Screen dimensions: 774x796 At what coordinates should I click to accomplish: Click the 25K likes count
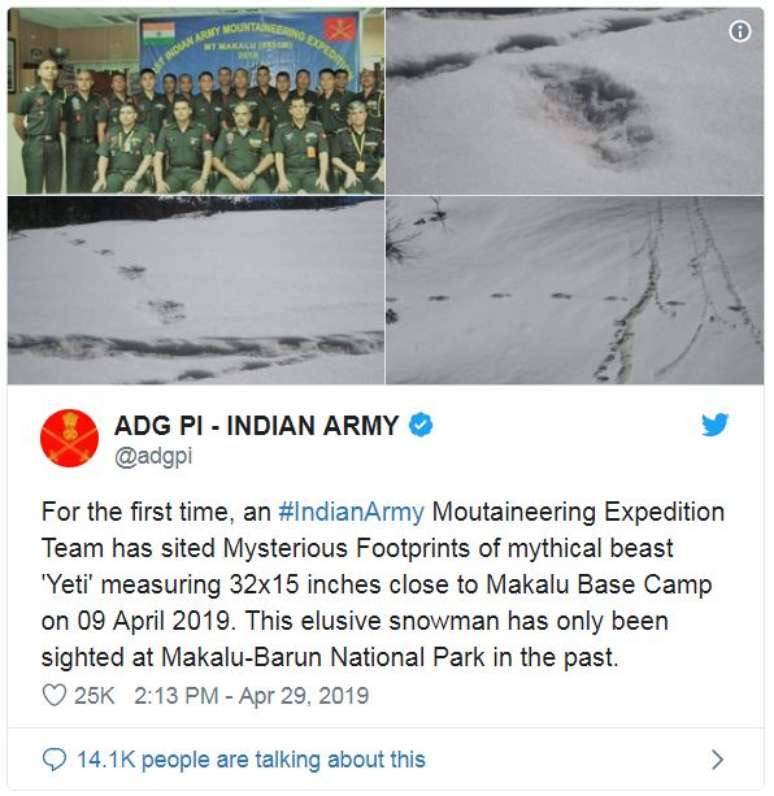94,695
